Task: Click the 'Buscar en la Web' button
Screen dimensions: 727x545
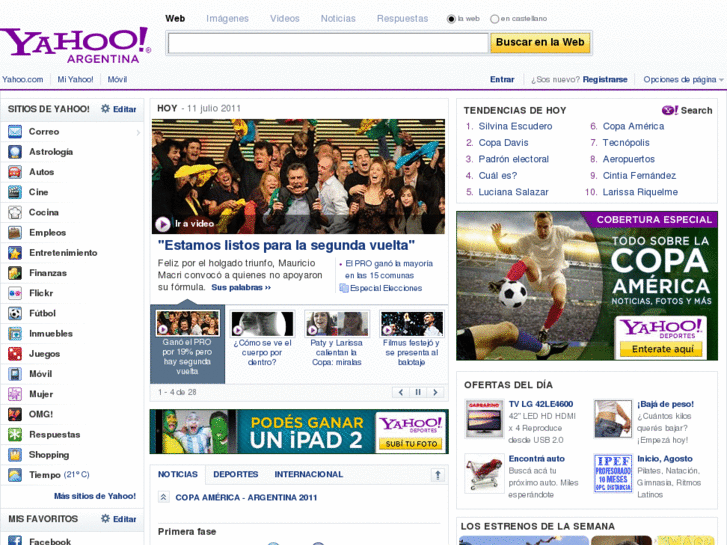Action: click(540, 43)
